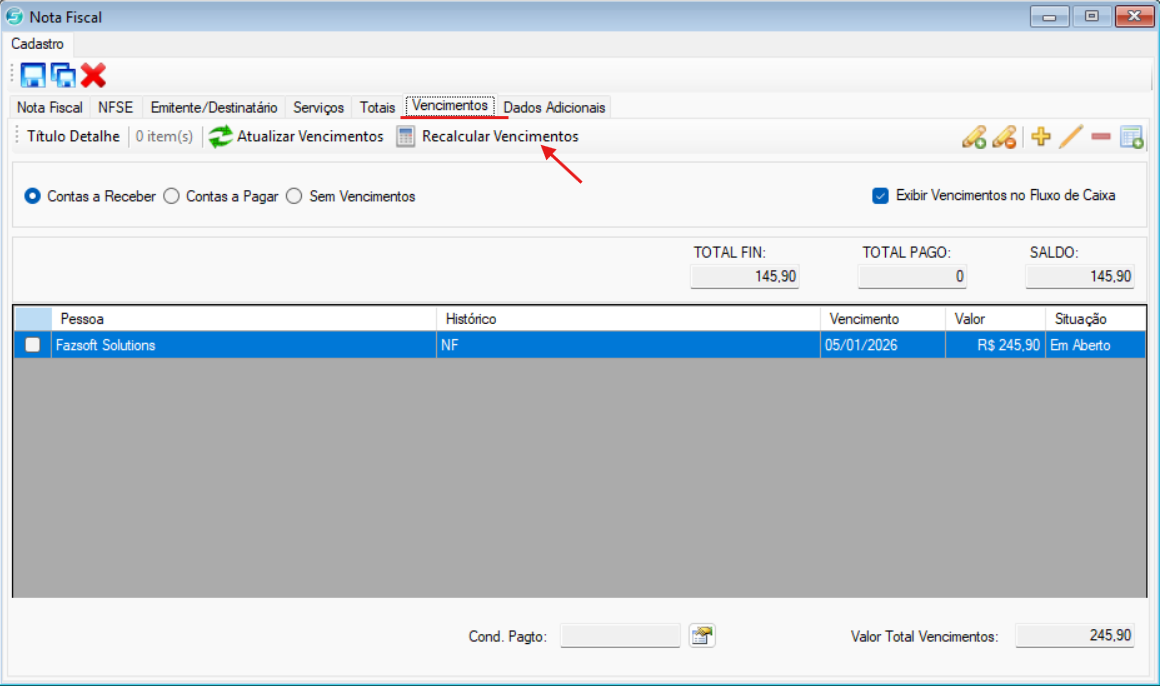Open the Dados Adicionais tab

click(x=554, y=107)
